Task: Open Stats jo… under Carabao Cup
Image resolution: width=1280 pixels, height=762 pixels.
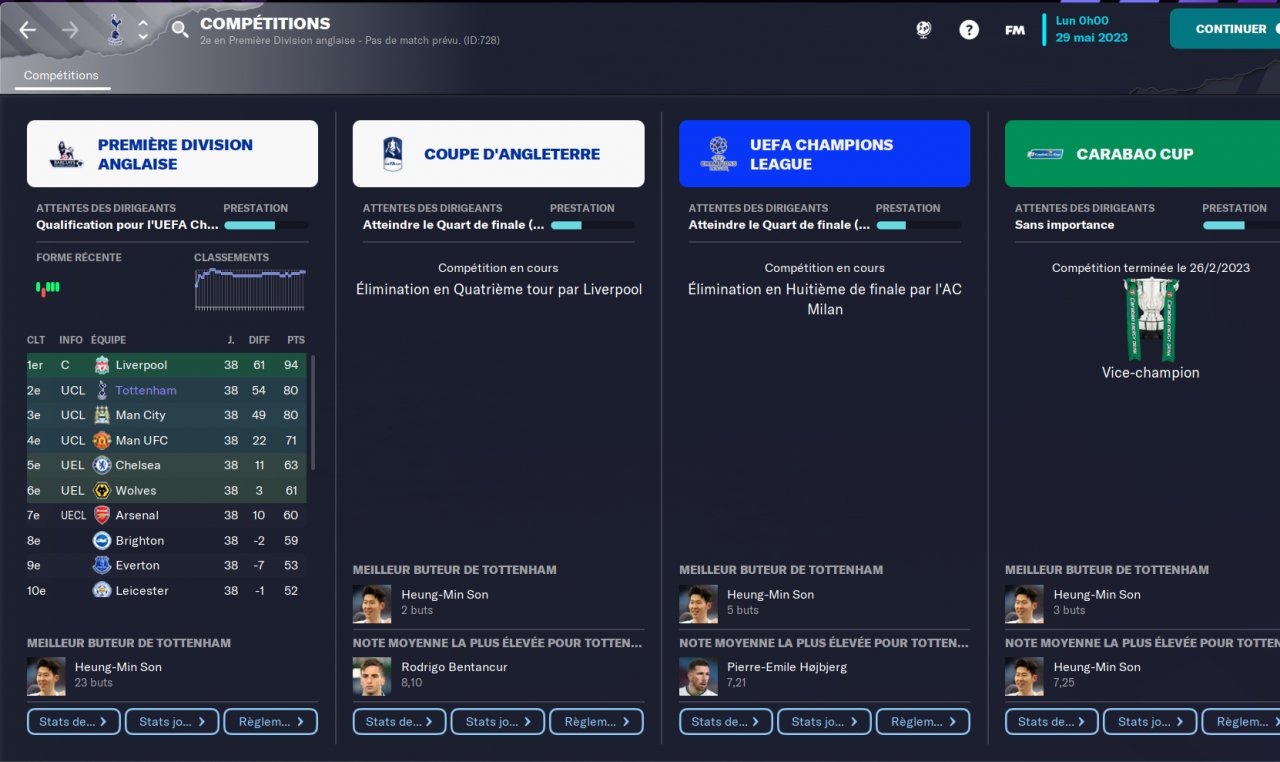Action: click(x=1150, y=721)
